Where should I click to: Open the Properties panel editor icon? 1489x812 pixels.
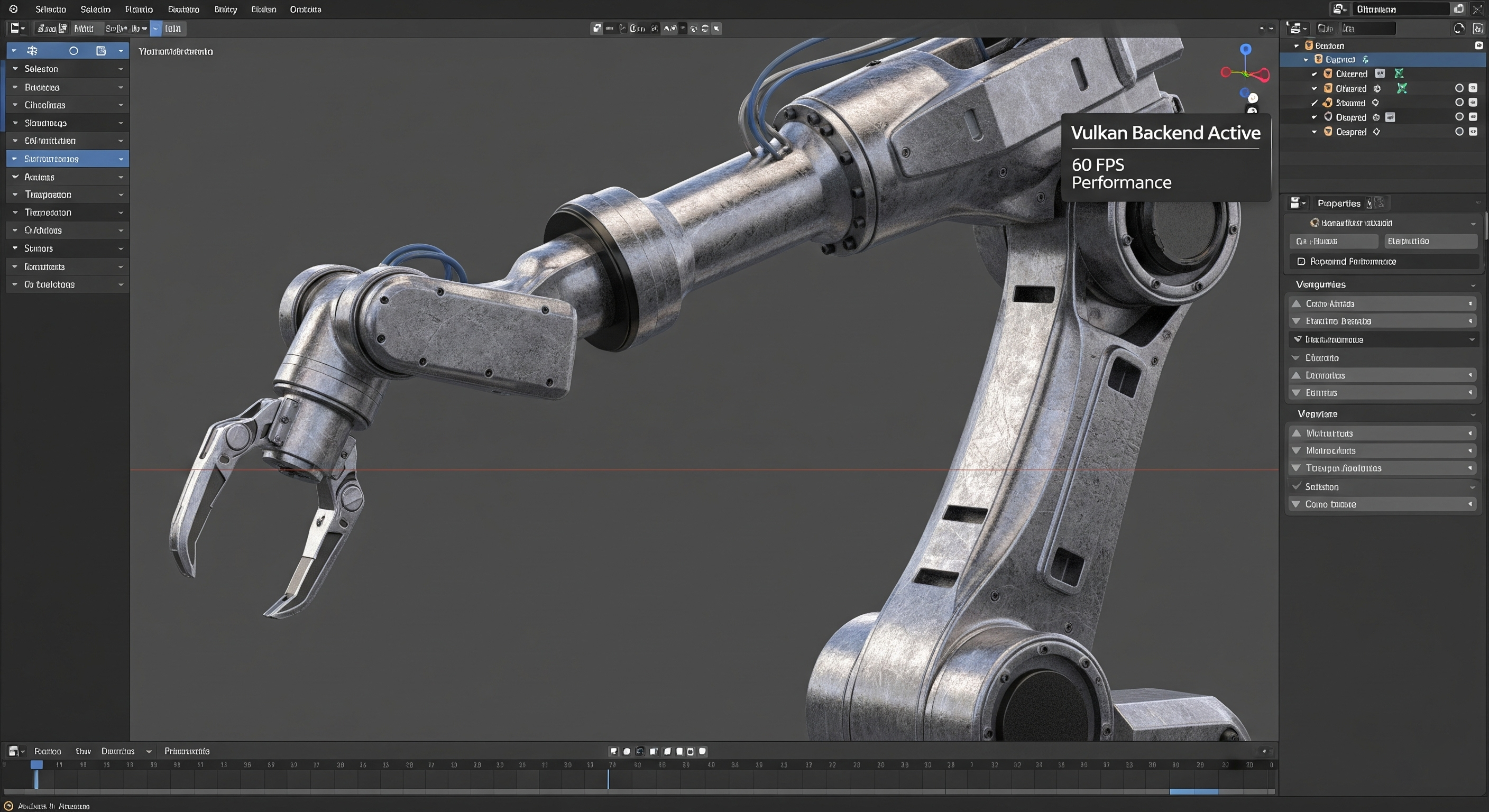pyautogui.click(x=1297, y=203)
